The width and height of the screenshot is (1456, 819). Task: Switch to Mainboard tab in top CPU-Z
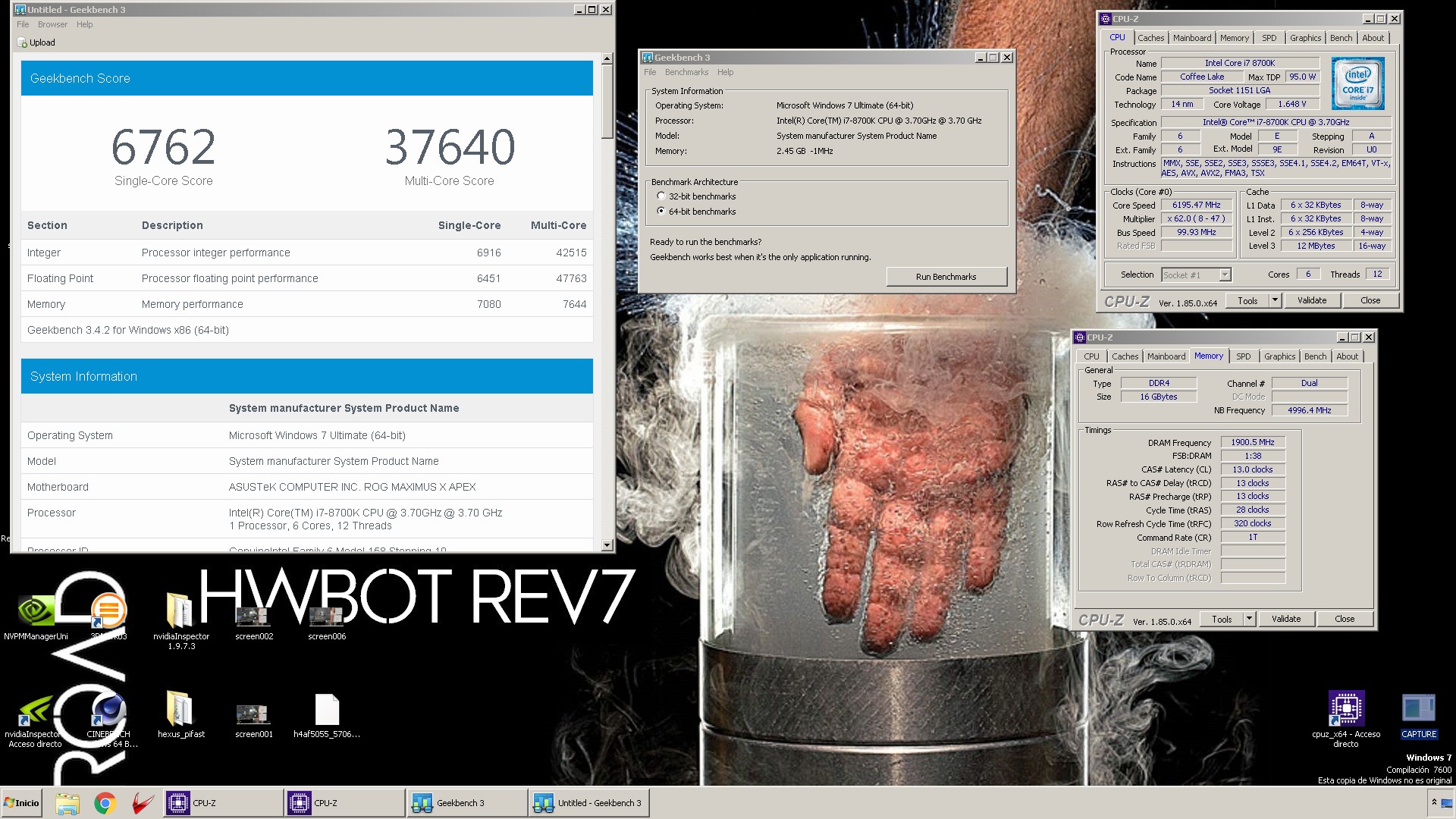[x=1192, y=38]
